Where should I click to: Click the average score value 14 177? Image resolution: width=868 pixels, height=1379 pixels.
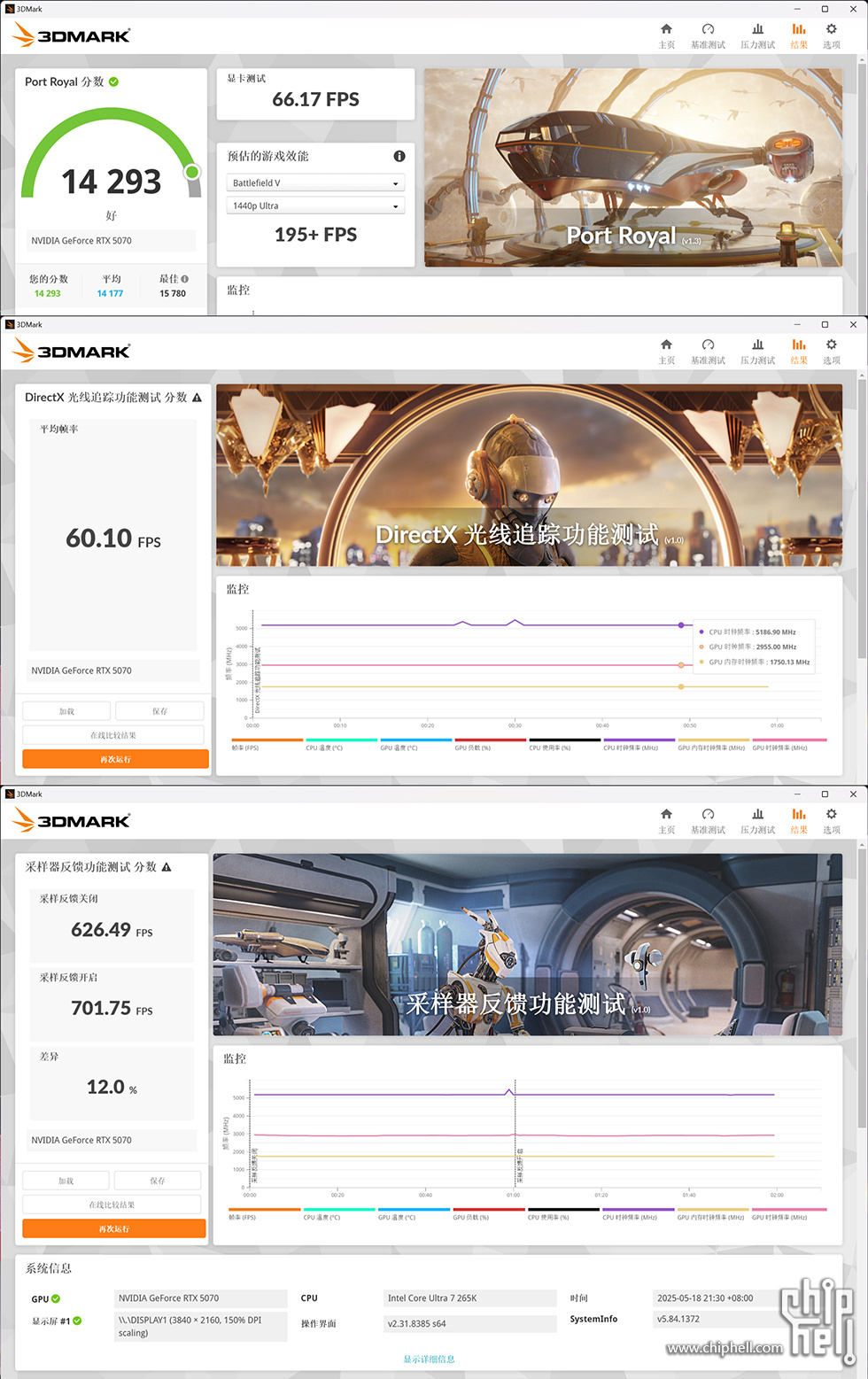(x=110, y=294)
